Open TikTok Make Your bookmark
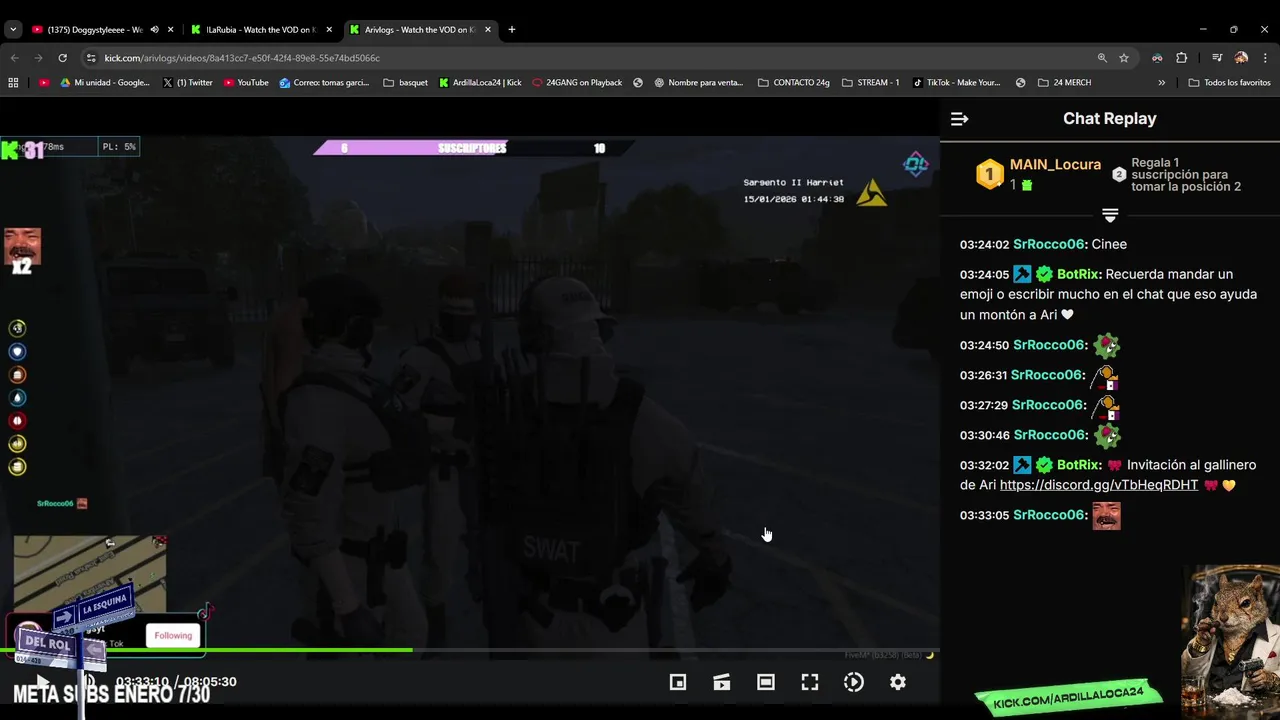1280x720 pixels. point(956,83)
